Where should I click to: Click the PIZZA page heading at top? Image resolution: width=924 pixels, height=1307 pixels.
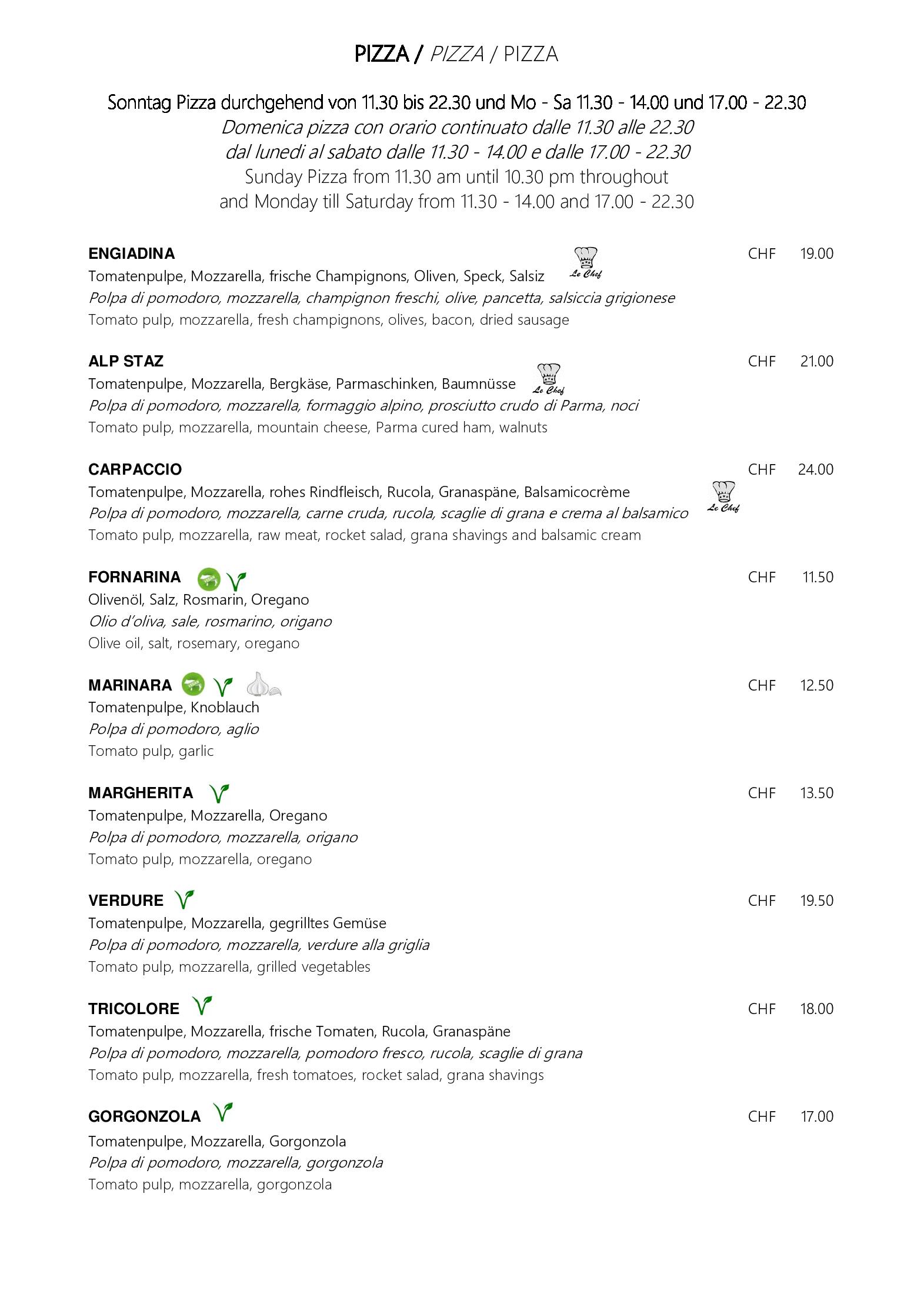[x=456, y=54]
